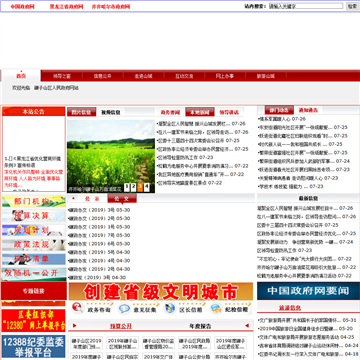The height and width of the screenshot is (360, 360).
Task: Show slideshow image number 4
Action: 147,187
